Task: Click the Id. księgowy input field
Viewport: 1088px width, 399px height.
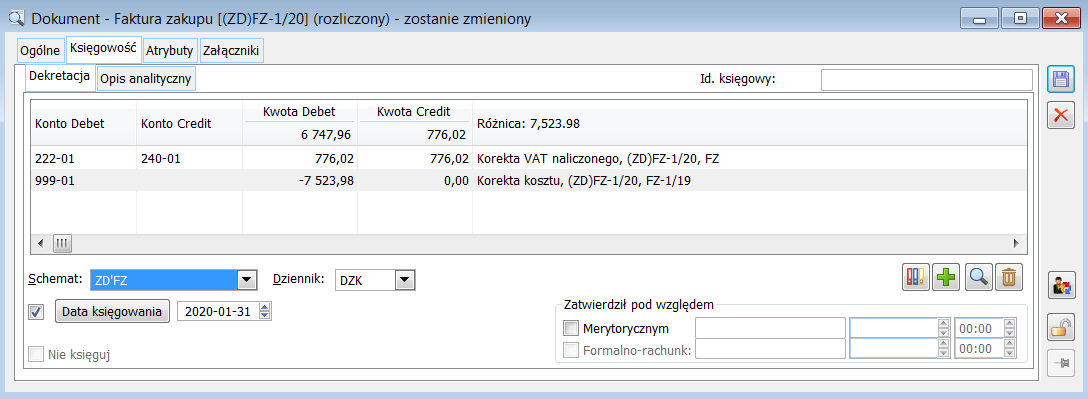Action: [x=926, y=80]
